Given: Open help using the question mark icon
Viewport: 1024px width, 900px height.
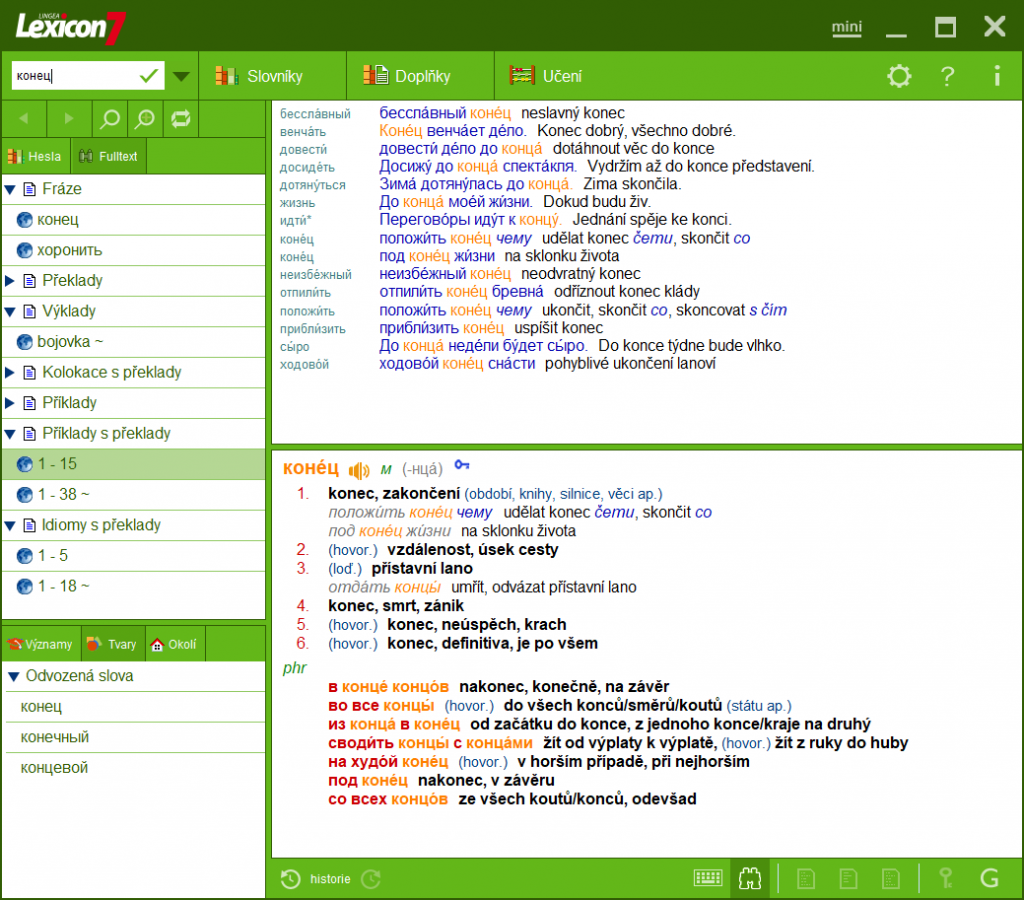Looking at the screenshot, I should (x=946, y=76).
